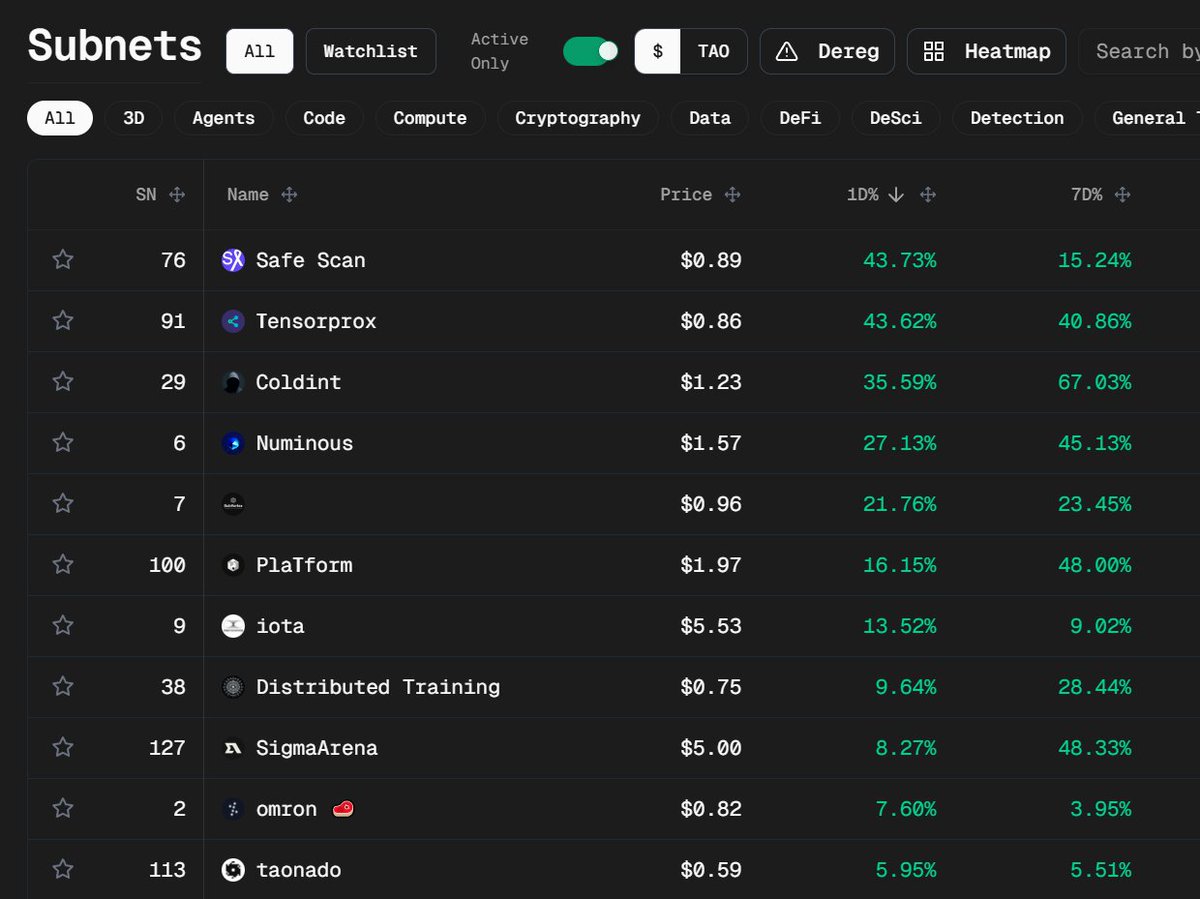1200x899 pixels.
Task: Open the Heatmap view
Action: [x=986, y=51]
